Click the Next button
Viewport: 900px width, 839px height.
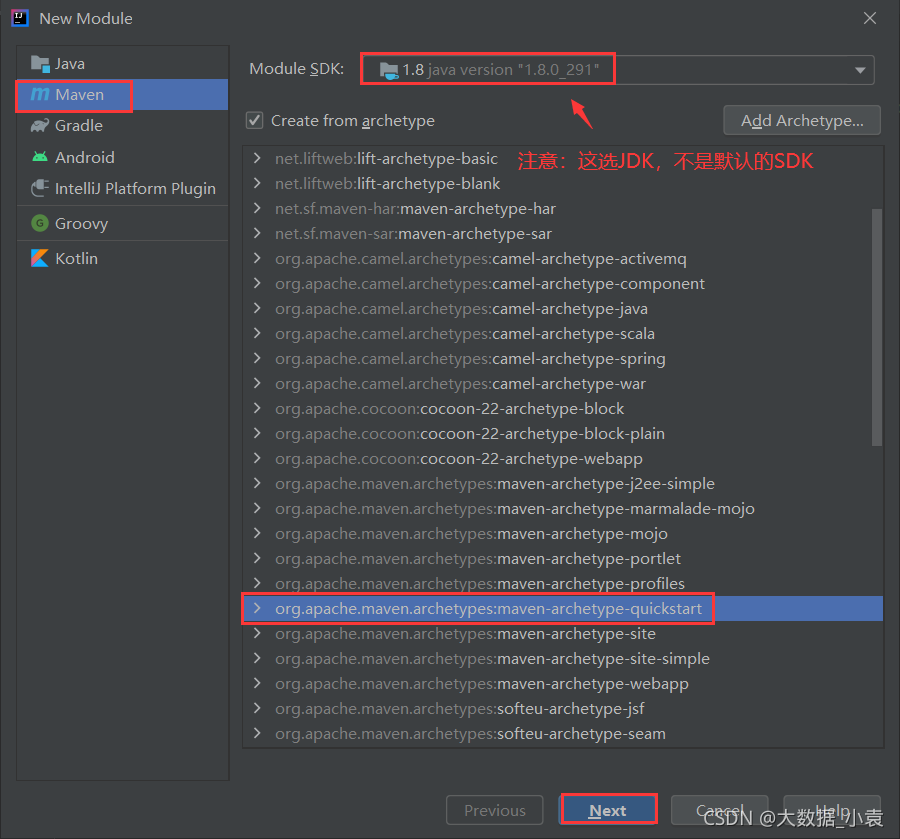point(608,810)
